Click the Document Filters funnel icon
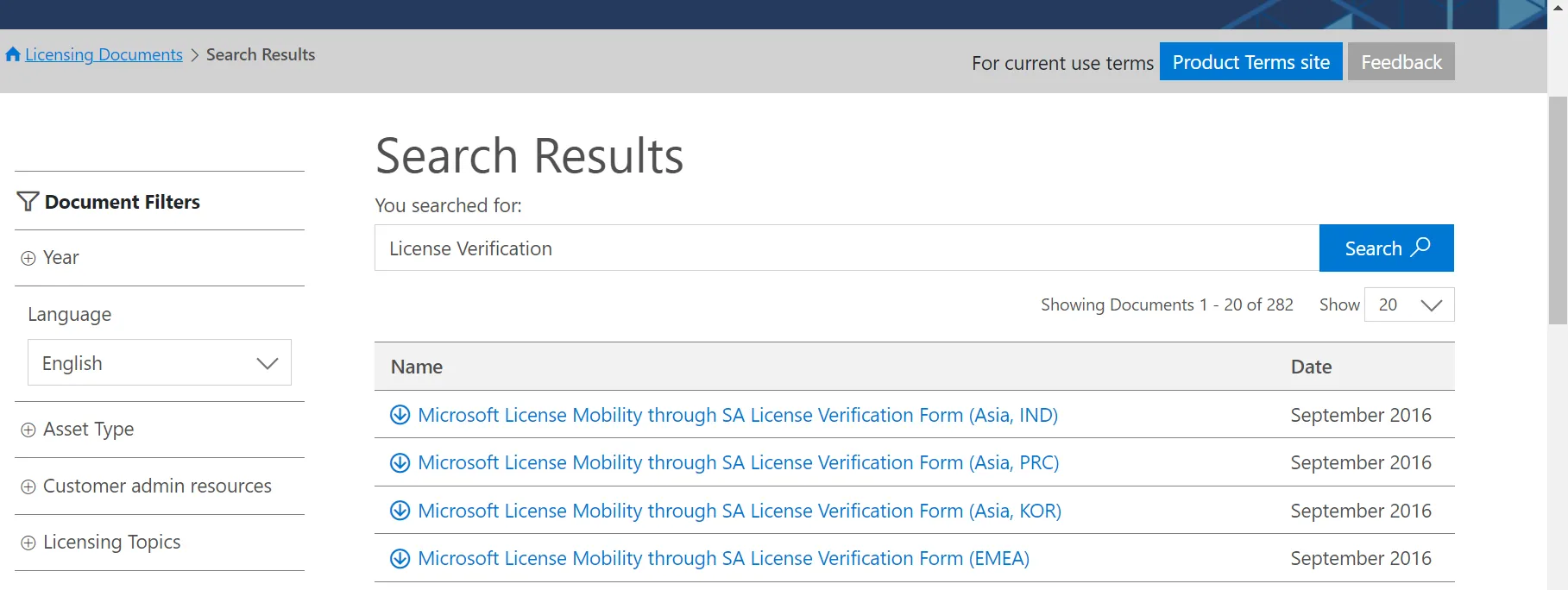 tap(28, 202)
